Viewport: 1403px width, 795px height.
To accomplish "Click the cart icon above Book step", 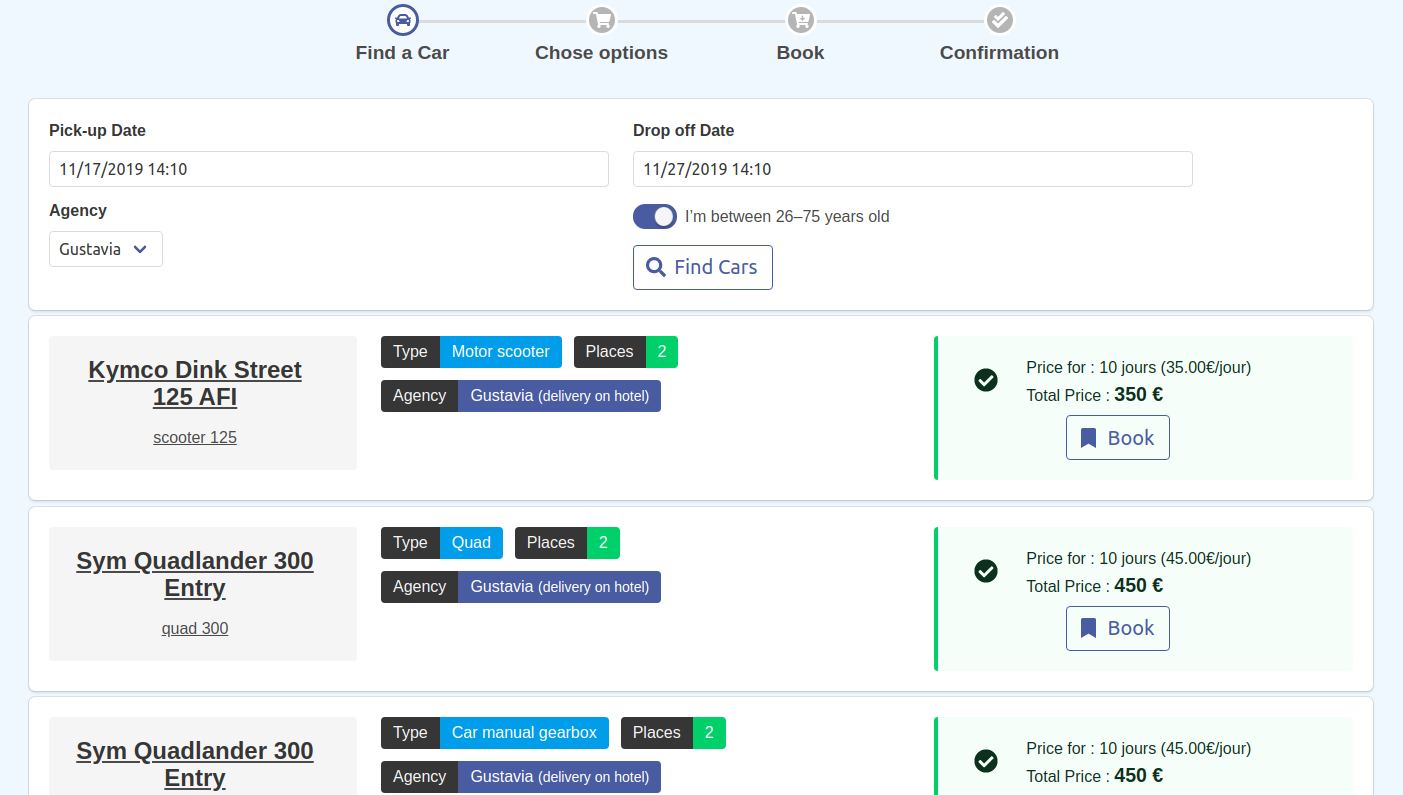I will (800, 20).
